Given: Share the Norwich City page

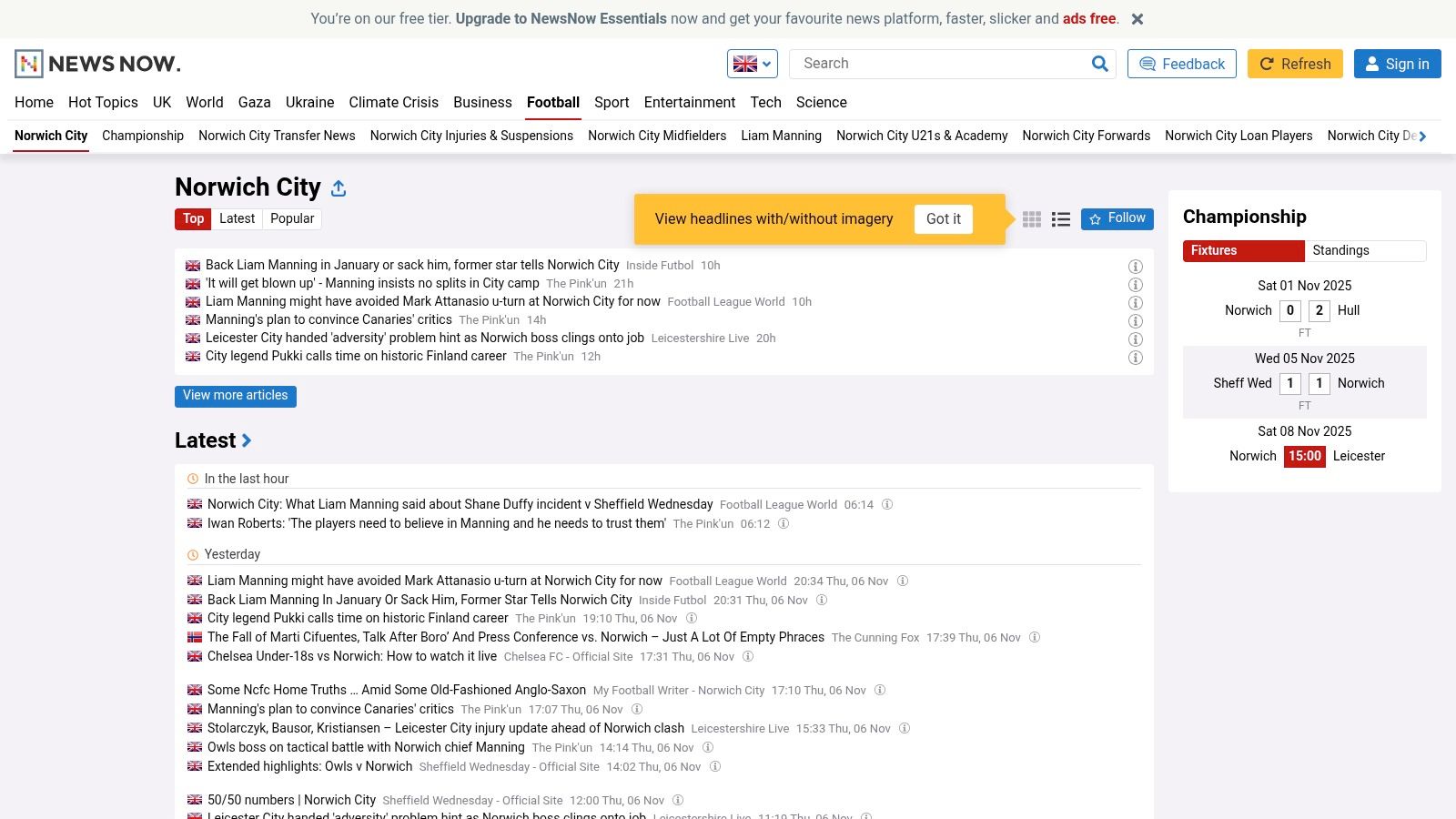Looking at the screenshot, I should (339, 188).
